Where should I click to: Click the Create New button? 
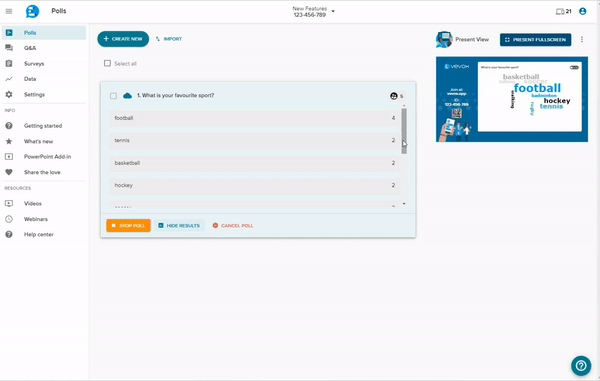click(123, 39)
